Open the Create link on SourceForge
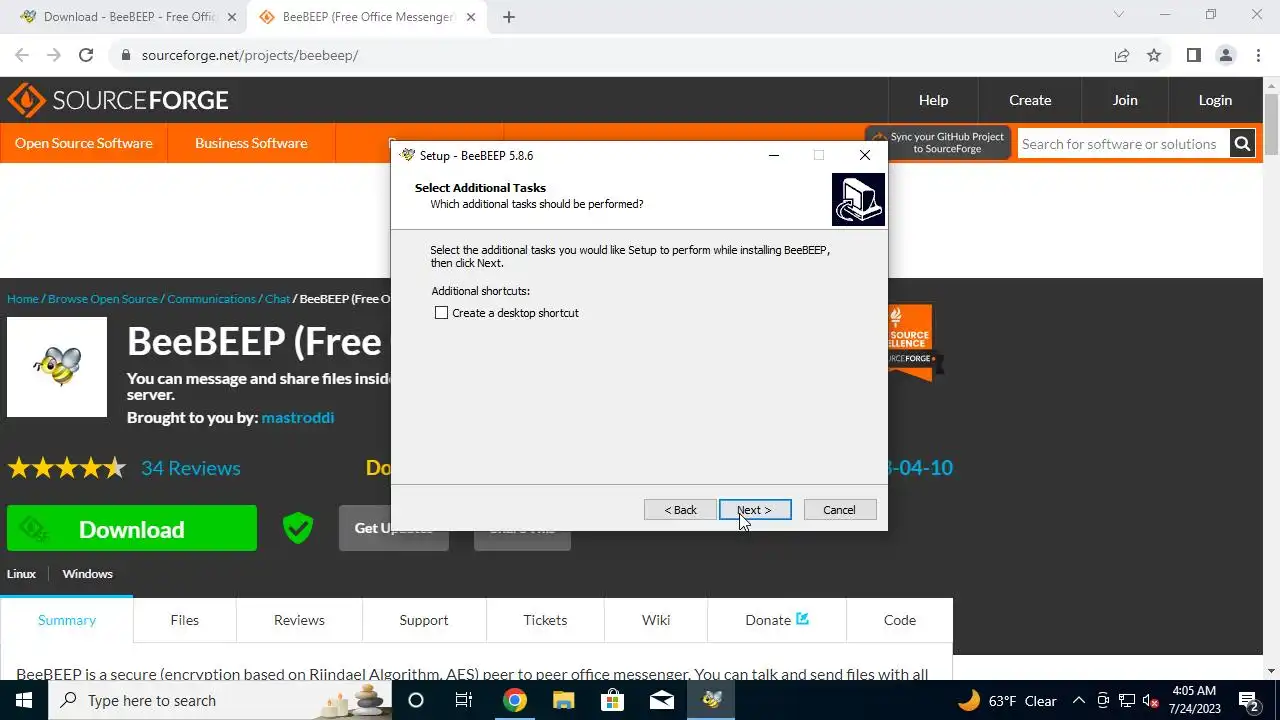Screen dimensions: 1280x720 [x=1030, y=100]
